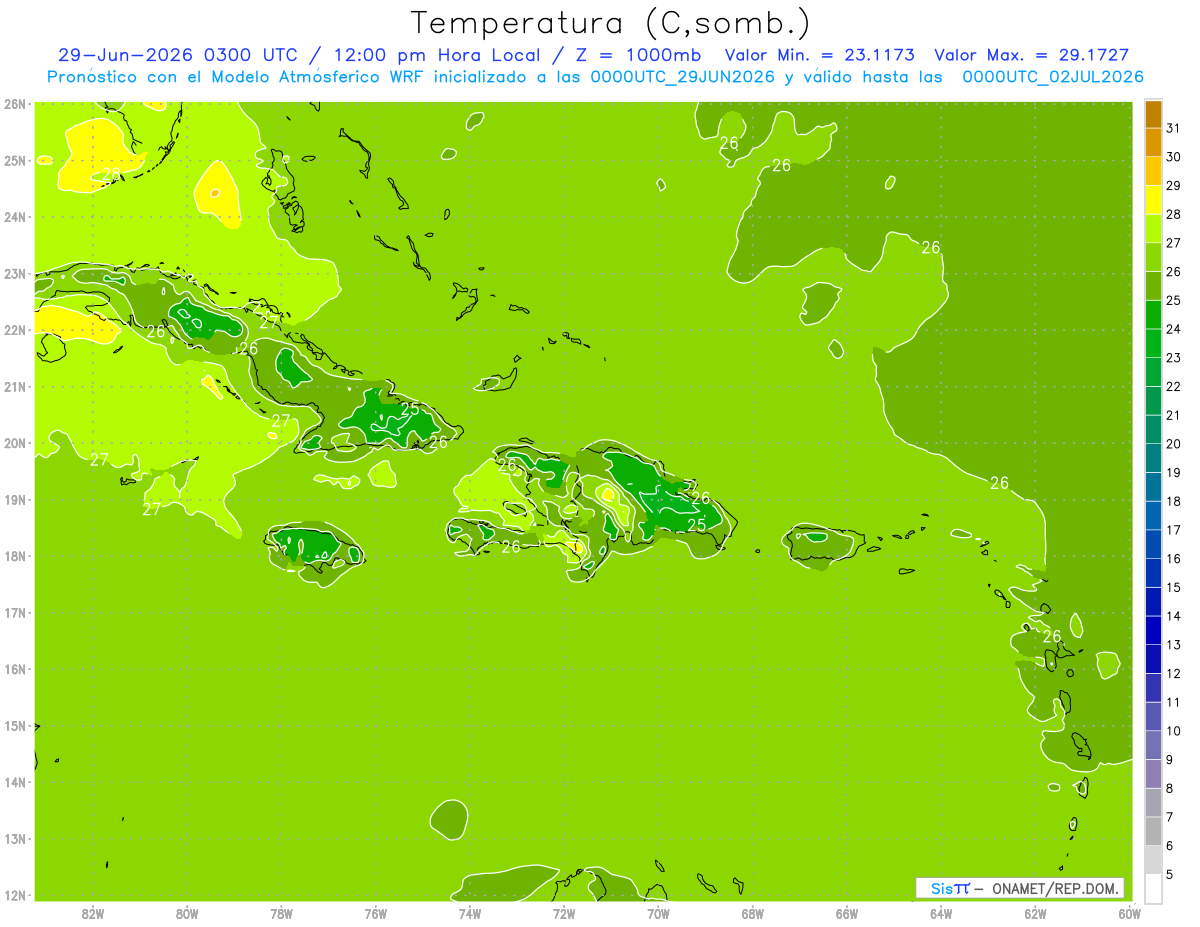Click the "28" contour label over Florida

[x=113, y=174]
